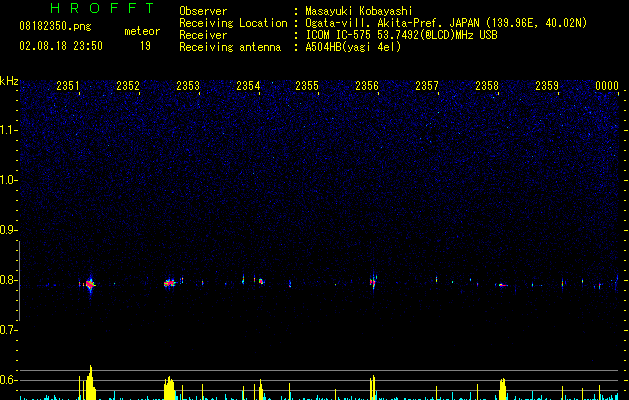Click the horizontal echo streak under the 2358 mark
The image size is (629, 400).
(x=503, y=285)
